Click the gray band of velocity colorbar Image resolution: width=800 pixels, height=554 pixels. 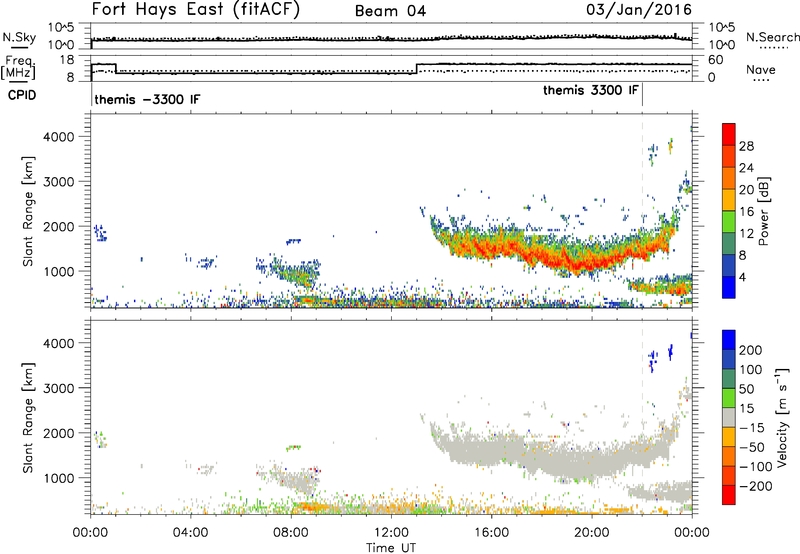(729, 417)
